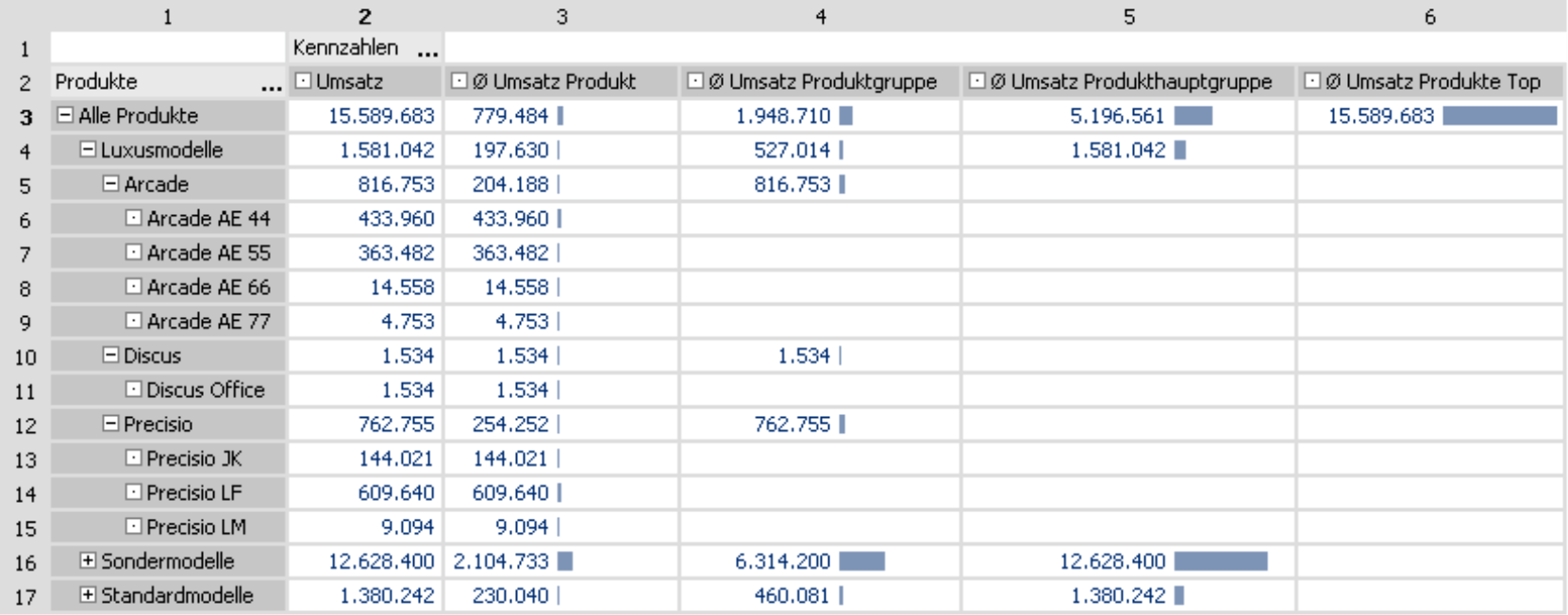Click Umsatz value 144.021 for Precisio JK
The height and width of the screenshot is (615, 1568).
(395, 457)
